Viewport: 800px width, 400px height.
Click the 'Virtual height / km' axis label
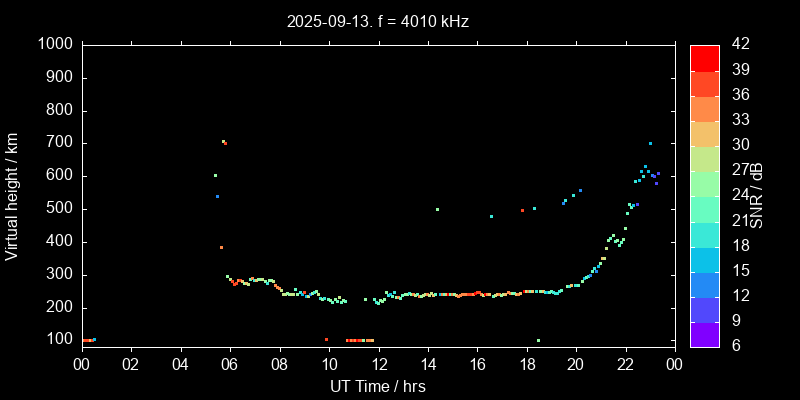click(12, 197)
